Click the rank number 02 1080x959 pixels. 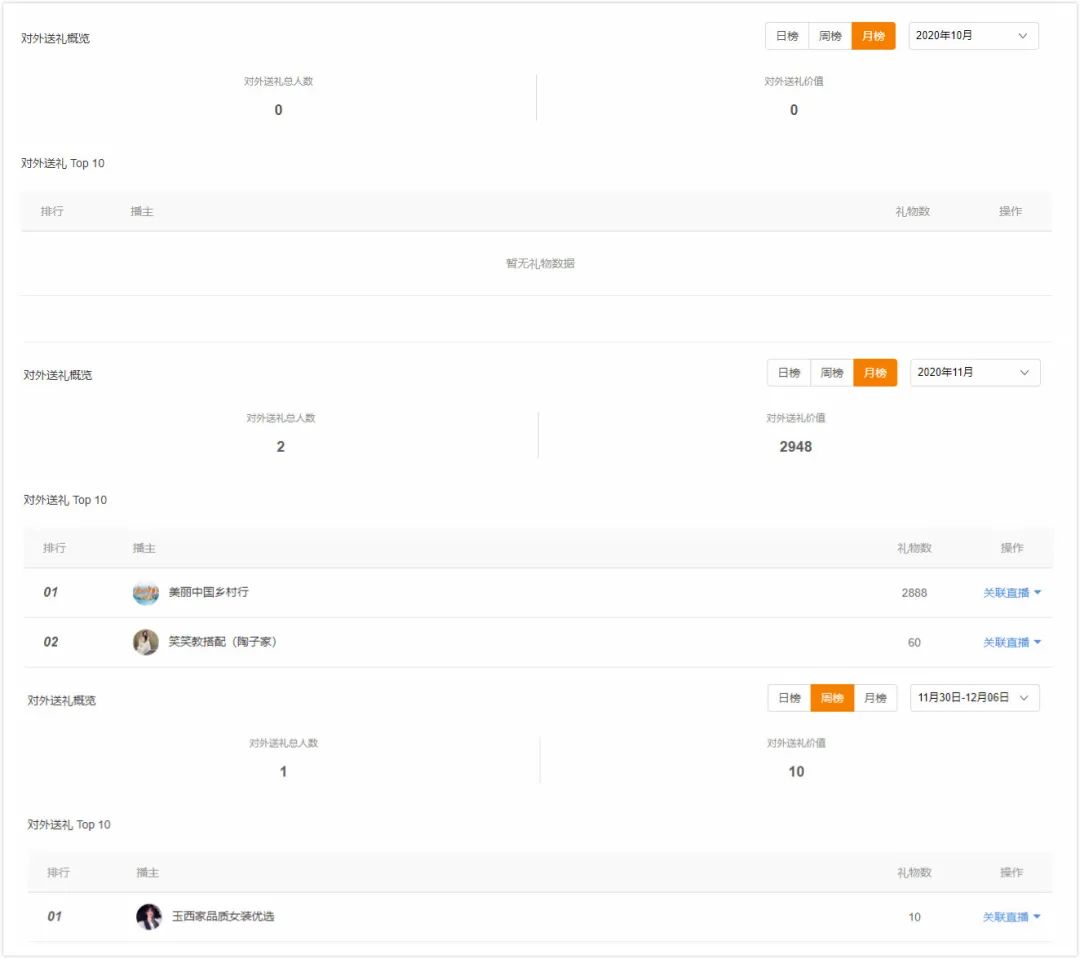[51, 642]
